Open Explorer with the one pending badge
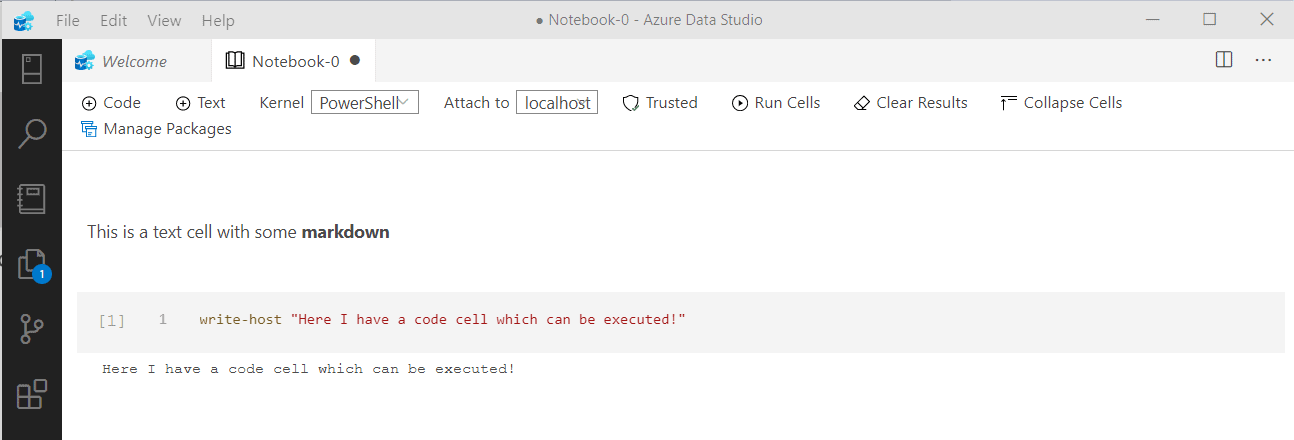 (x=32, y=264)
